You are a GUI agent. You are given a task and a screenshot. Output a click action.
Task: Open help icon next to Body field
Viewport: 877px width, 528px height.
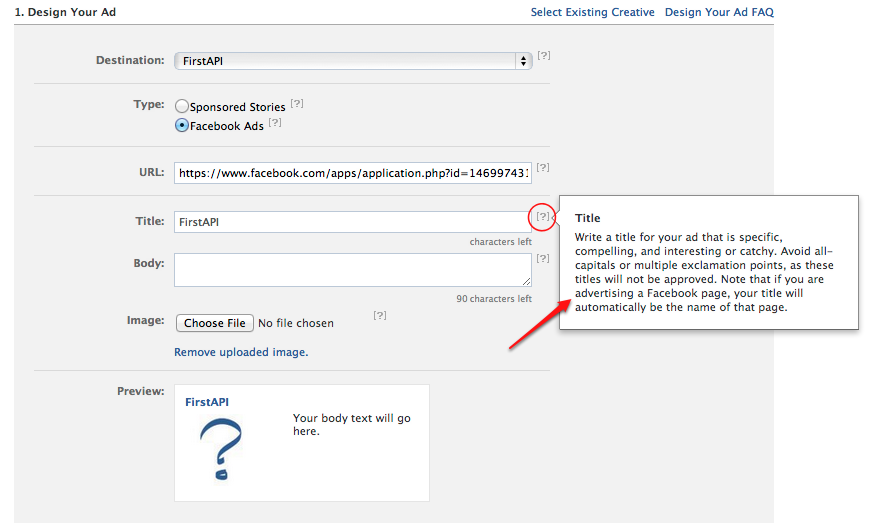click(x=543, y=258)
